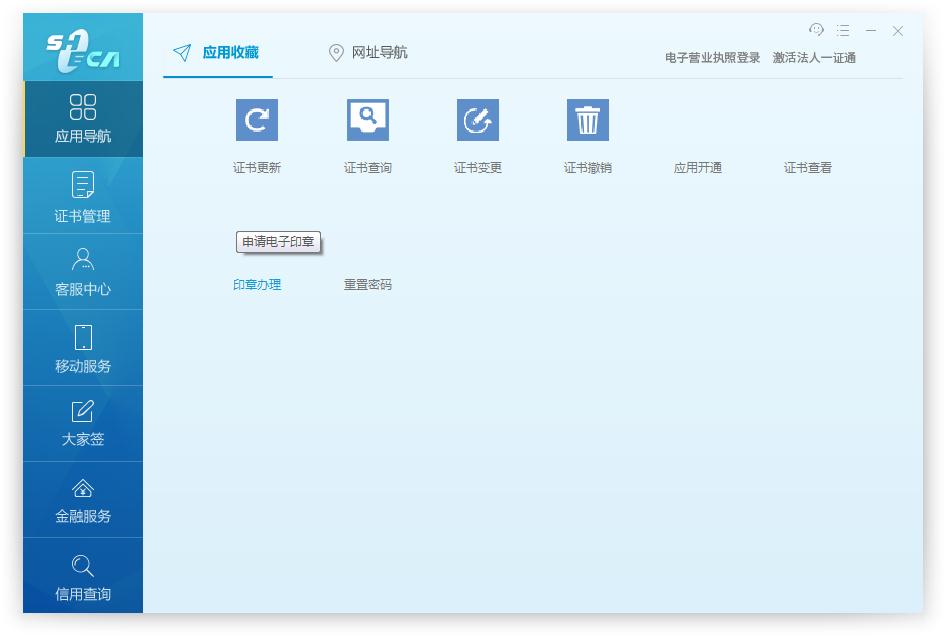Select 移动服务 from the sidebar
Image resolution: width=946 pixels, height=636 pixels.
(x=82, y=347)
